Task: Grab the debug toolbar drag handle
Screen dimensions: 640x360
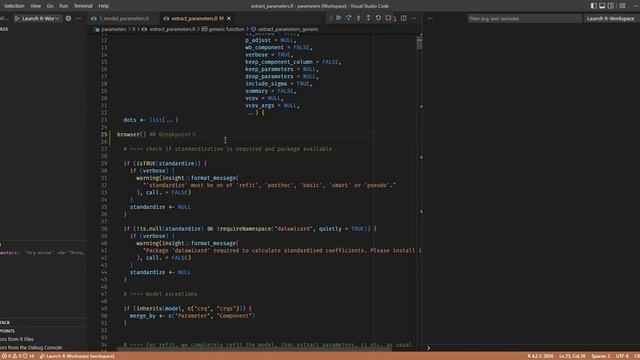Action: tap(331, 18)
